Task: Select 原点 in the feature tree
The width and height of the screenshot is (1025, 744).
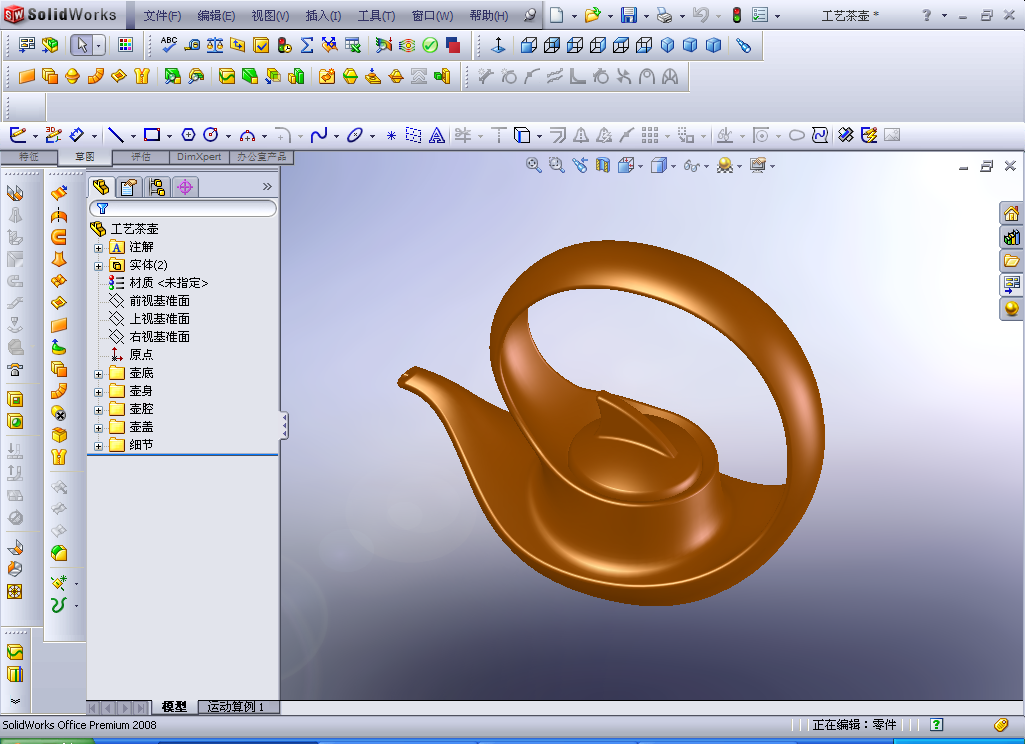Action: [x=141, y=354]
